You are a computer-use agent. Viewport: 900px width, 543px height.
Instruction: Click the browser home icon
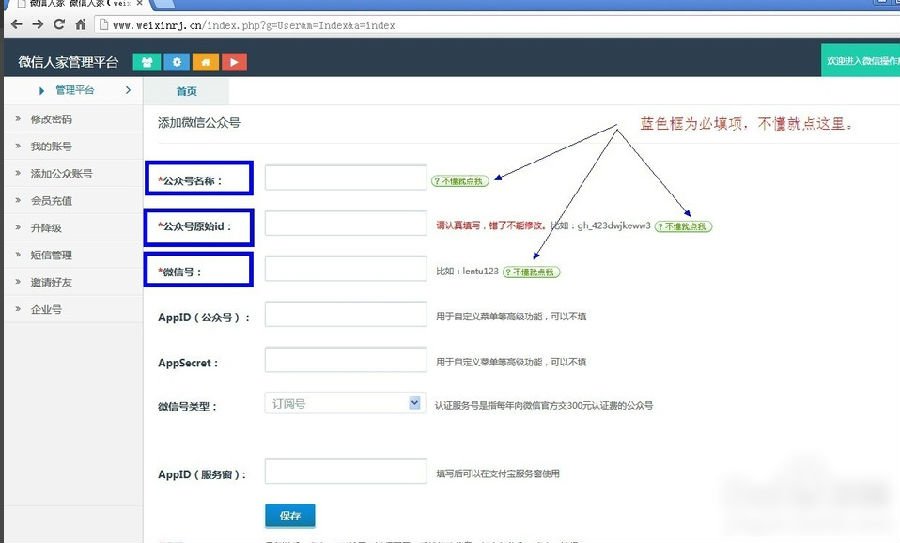pos(80,24)
